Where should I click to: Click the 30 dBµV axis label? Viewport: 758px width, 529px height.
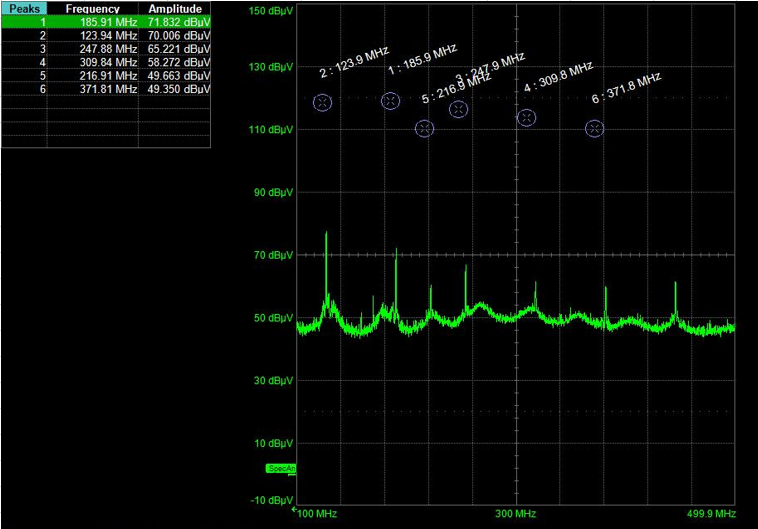pos(273,381)
